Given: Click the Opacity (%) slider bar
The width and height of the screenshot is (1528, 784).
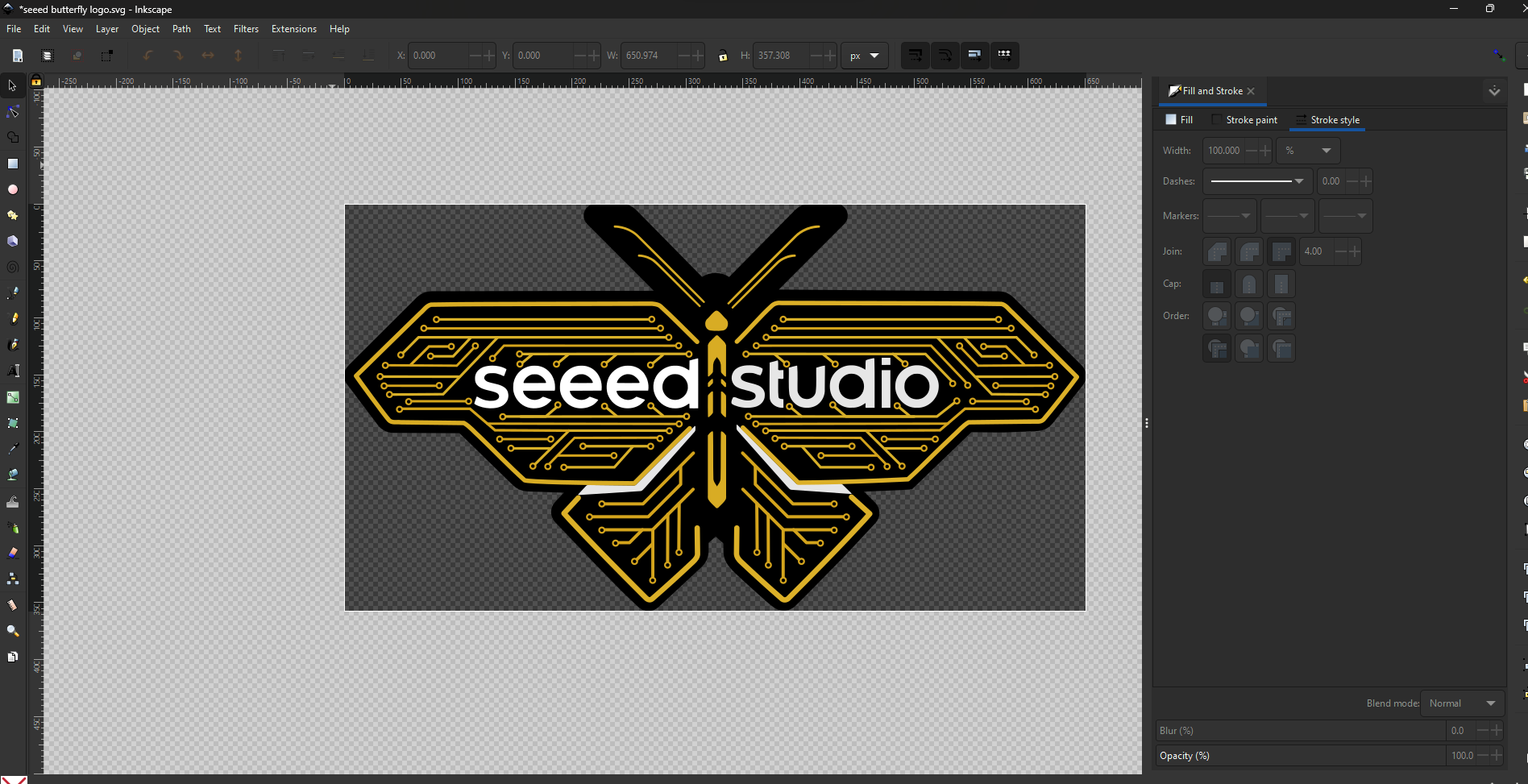Looking at the screenshot, I should (x=1302, y=756).
